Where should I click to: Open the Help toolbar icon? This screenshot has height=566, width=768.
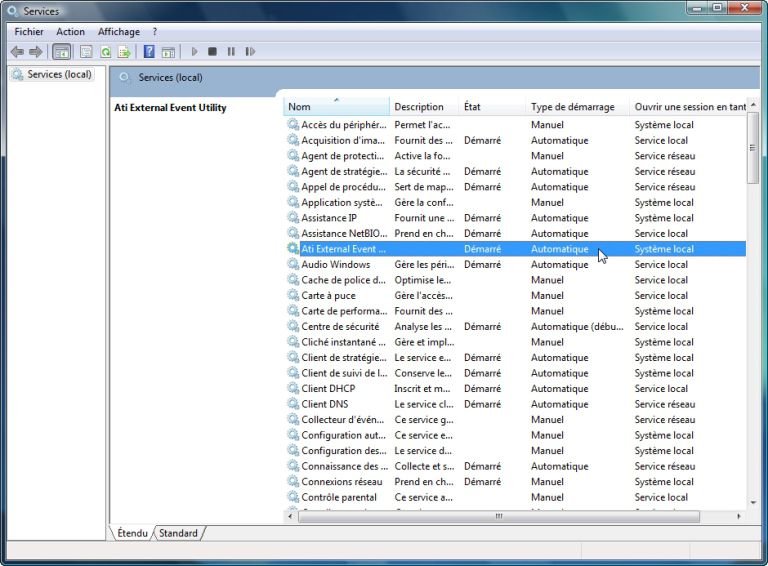[149, 51]
